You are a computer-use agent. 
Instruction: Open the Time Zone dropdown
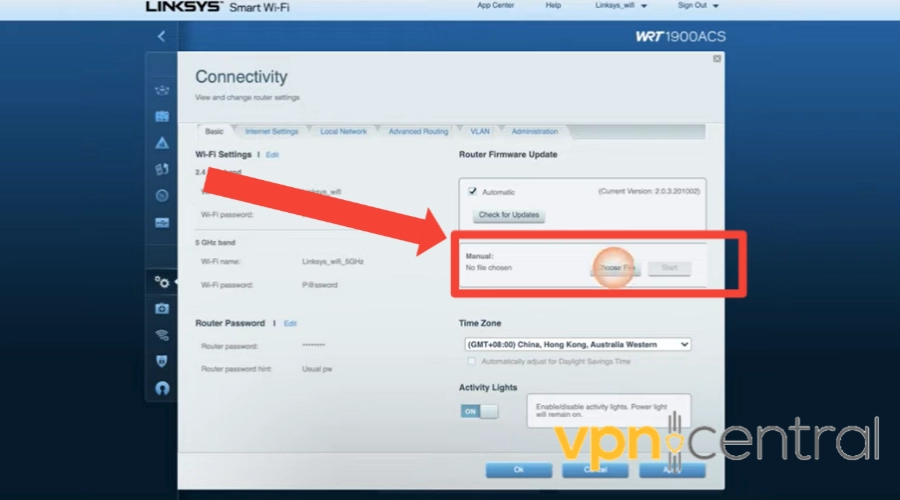578,344
